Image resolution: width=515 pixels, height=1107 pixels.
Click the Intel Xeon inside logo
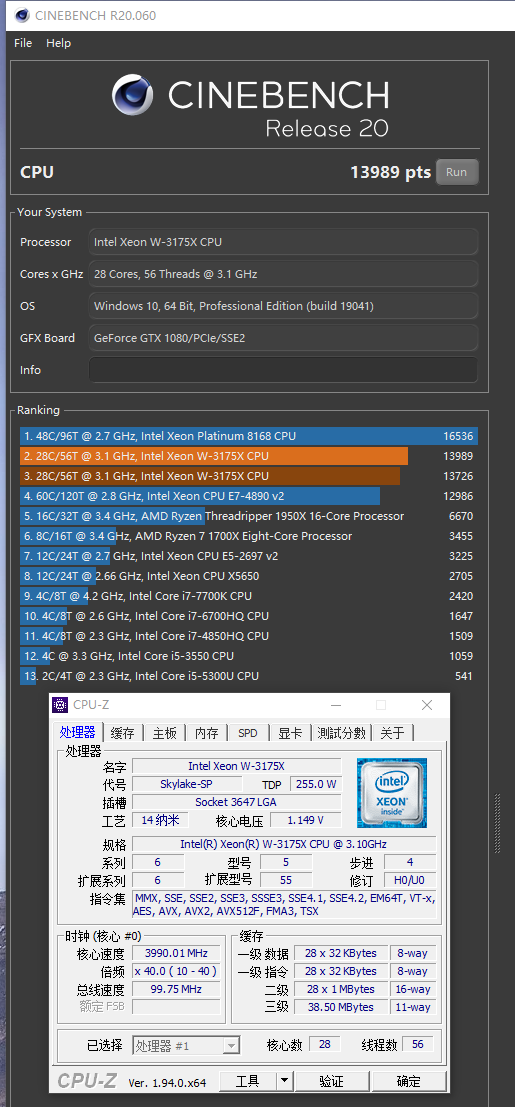(392, 793)
